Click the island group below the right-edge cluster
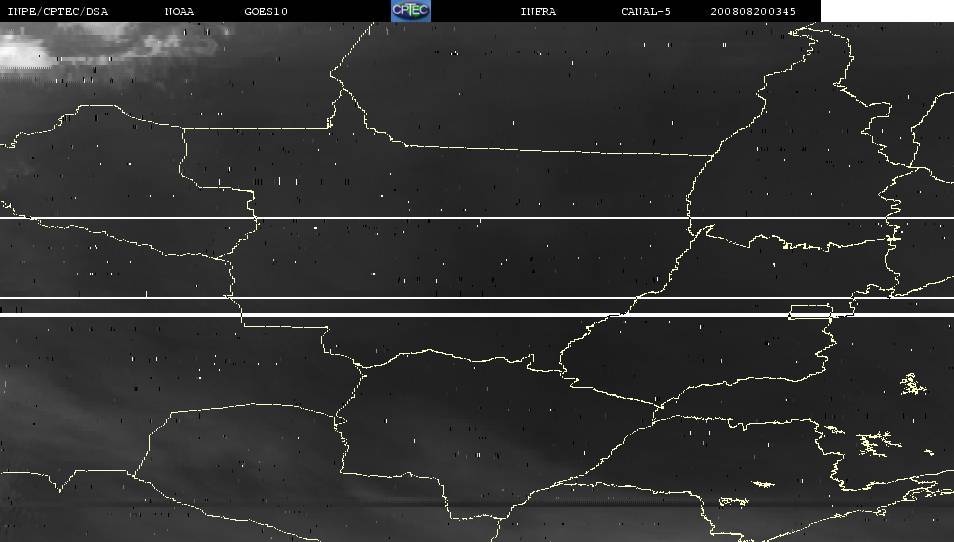 [876, 441]
